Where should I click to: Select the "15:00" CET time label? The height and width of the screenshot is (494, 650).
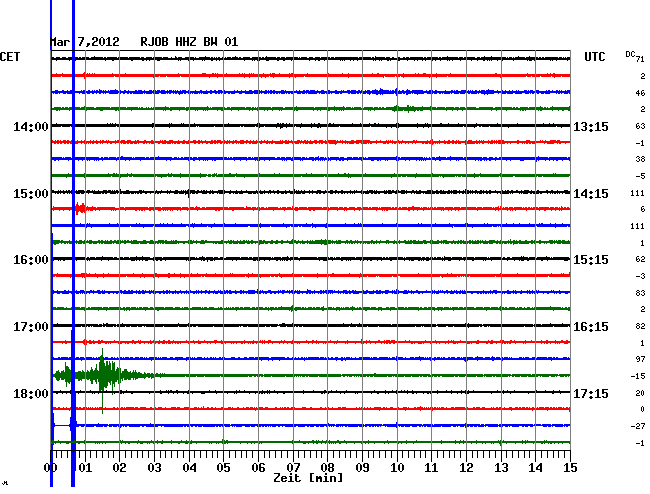31,194
